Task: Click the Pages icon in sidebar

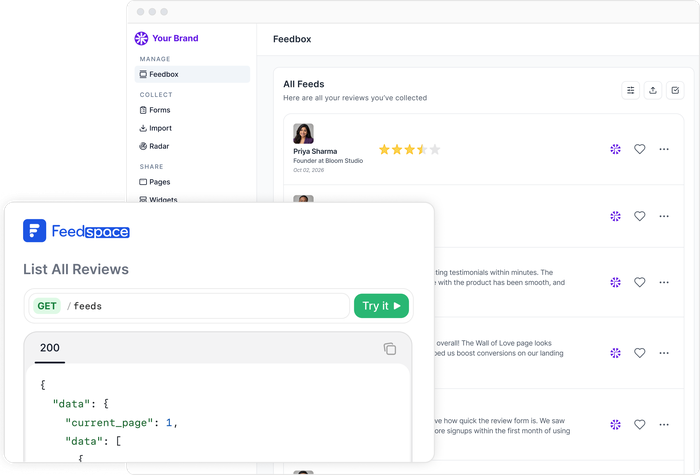Action: pos(143,182)
